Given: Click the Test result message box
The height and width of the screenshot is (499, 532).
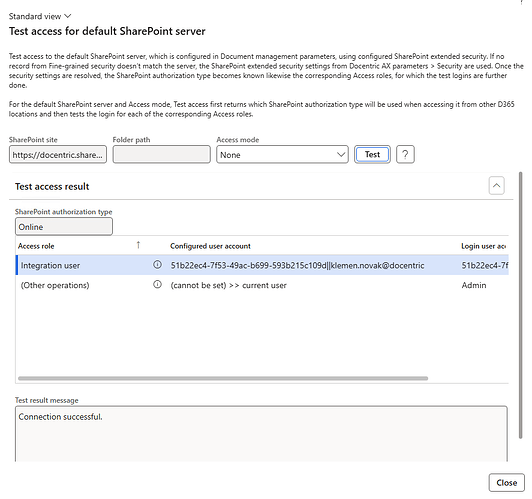Looking at the screenshot, I should 261,434.
